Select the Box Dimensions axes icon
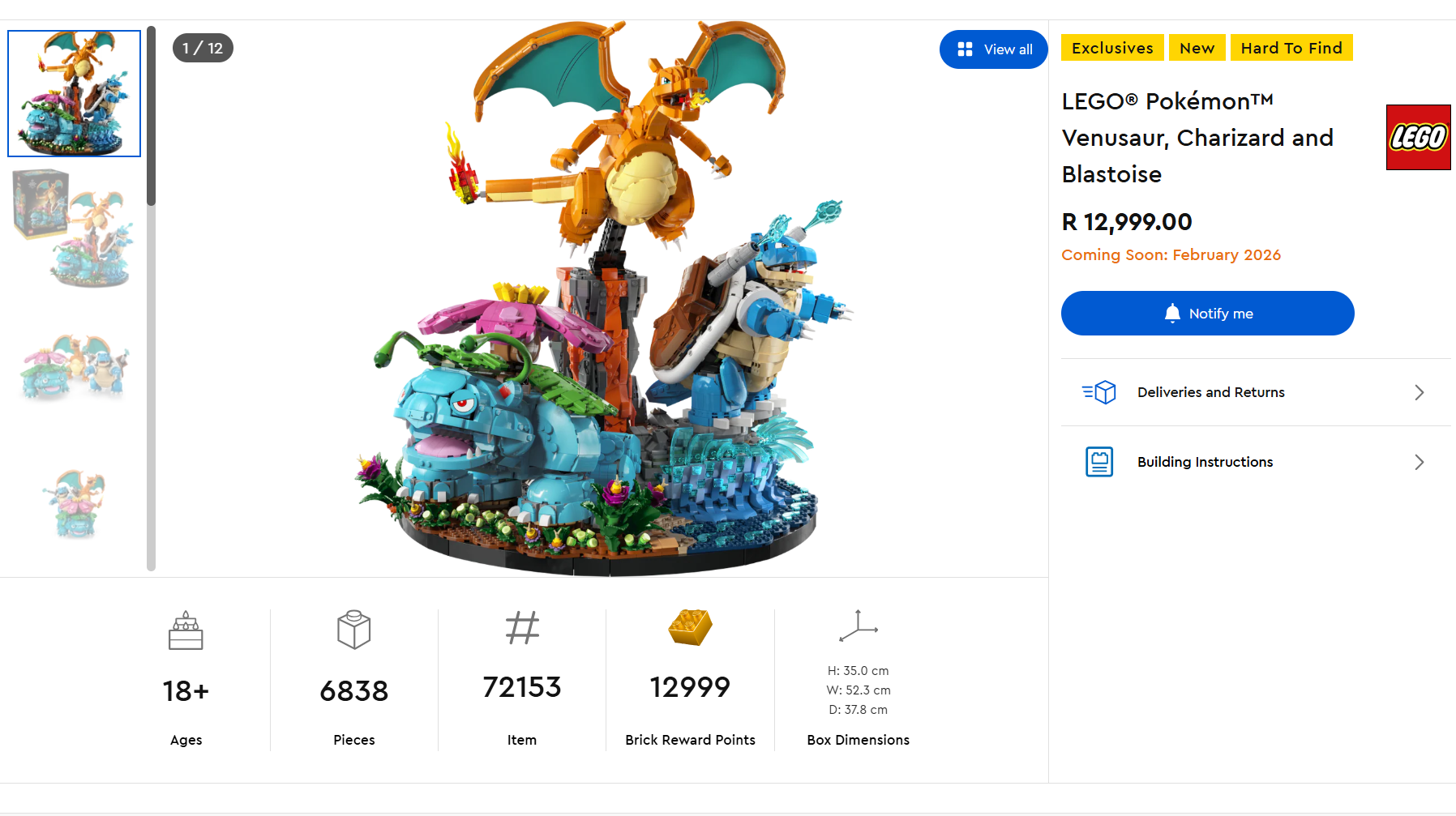This screenshot has width=1456, height=816. pyautogui.click(x=859, y=626)
